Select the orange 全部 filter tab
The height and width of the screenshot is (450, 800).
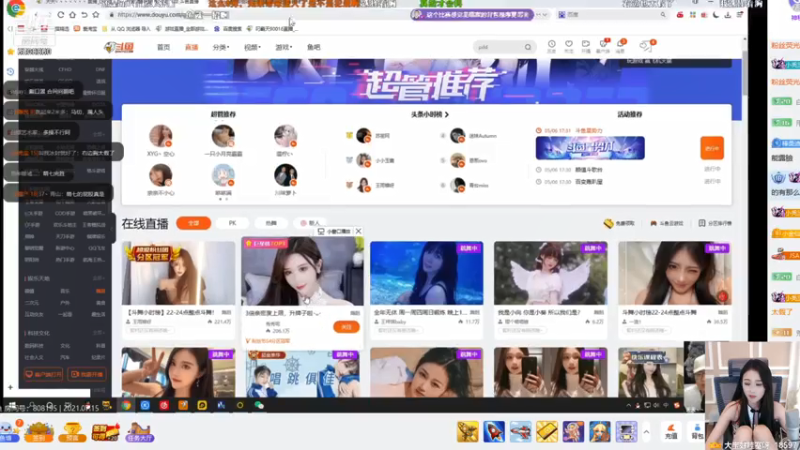click(x=193, y=223)
